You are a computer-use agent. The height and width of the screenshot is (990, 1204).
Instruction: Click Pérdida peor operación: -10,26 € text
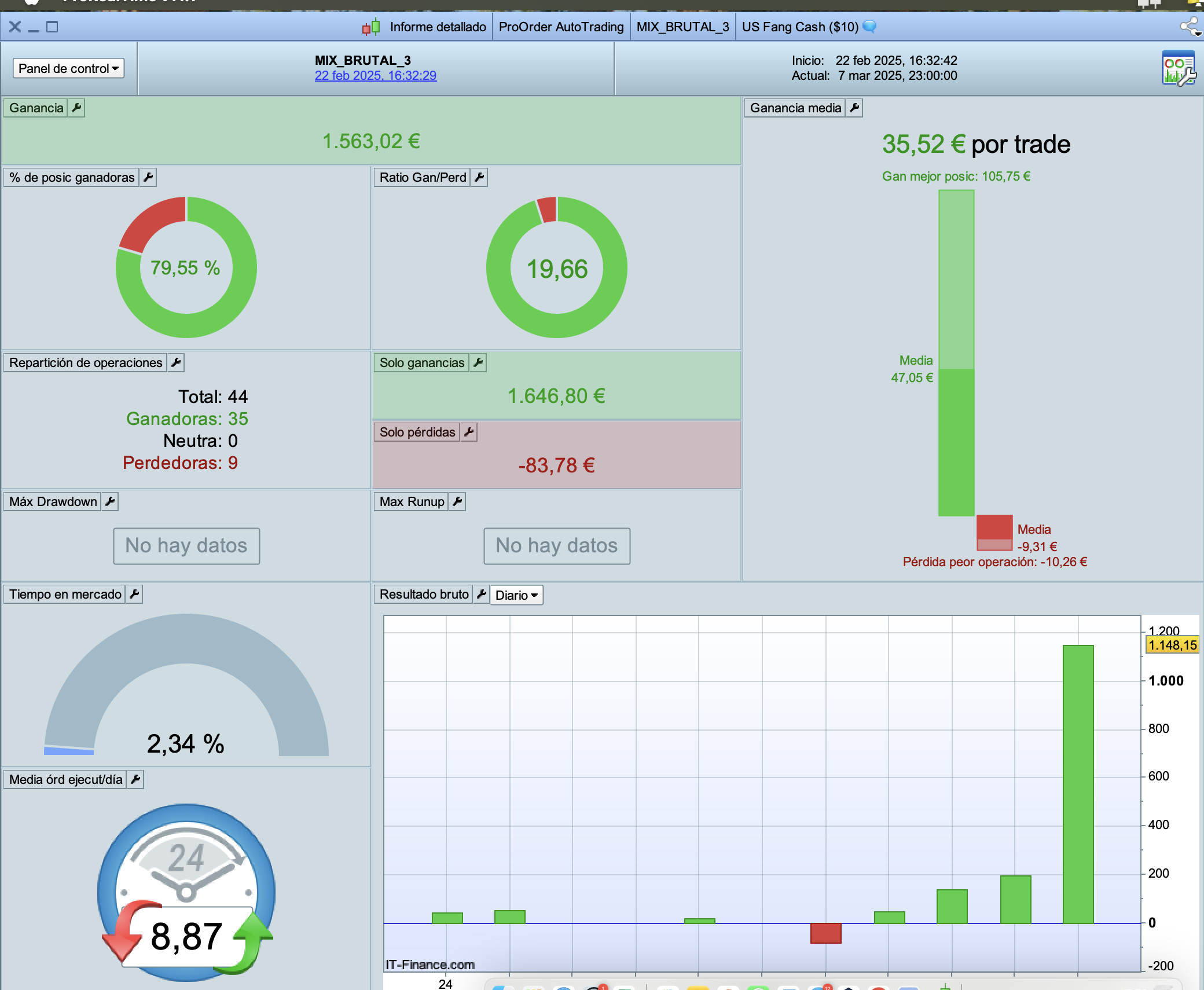pos(995,562)
